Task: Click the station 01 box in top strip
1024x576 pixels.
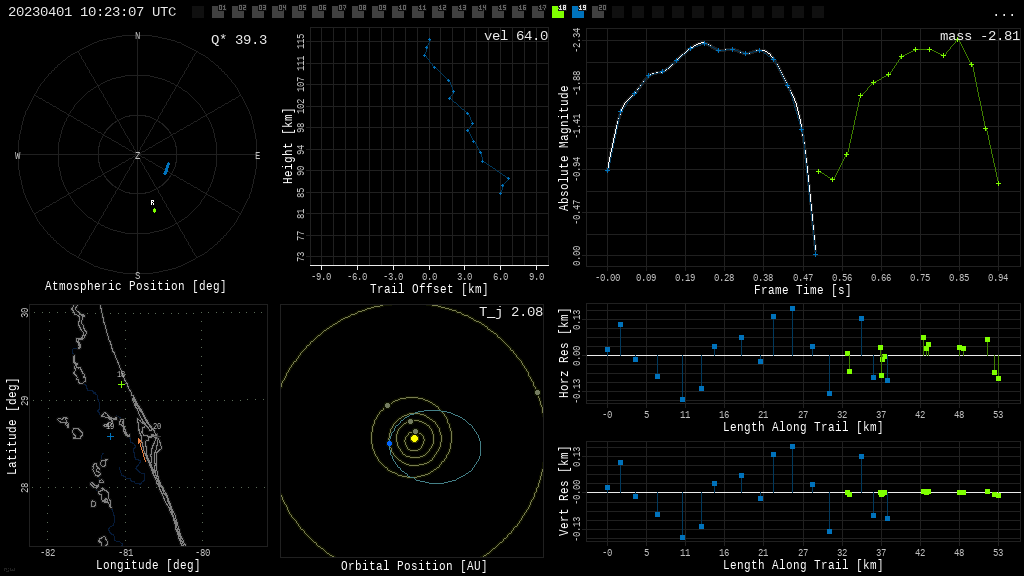Action: pos(218,12)
